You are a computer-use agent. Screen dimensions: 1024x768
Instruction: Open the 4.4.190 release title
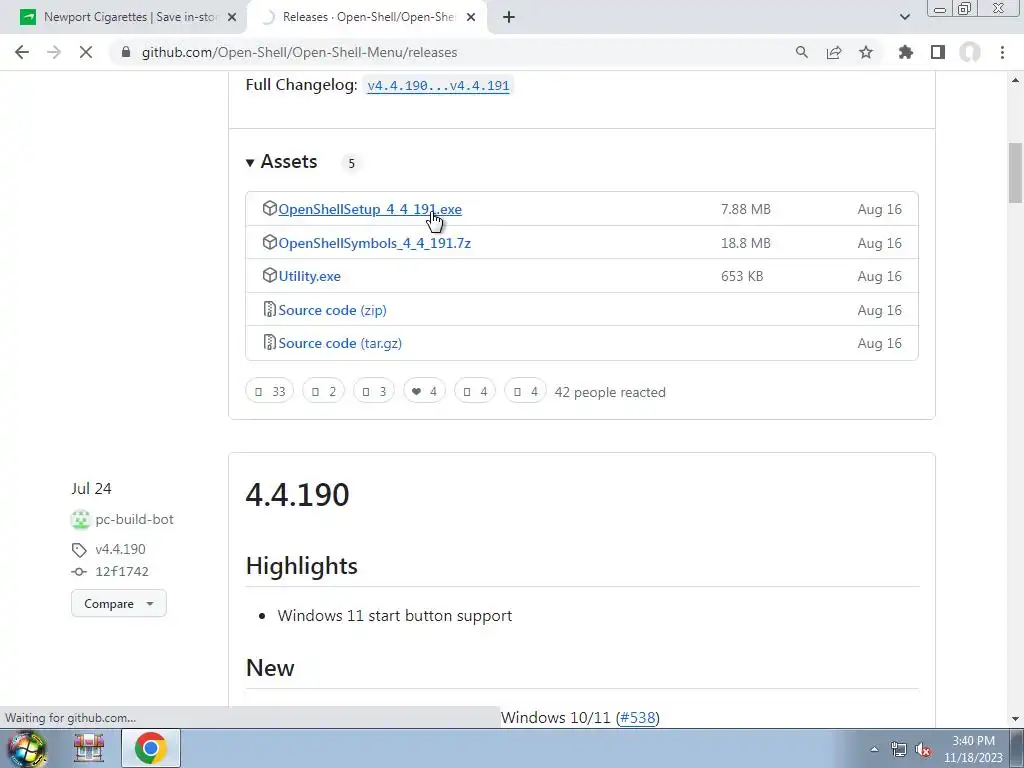click(297, 494)
